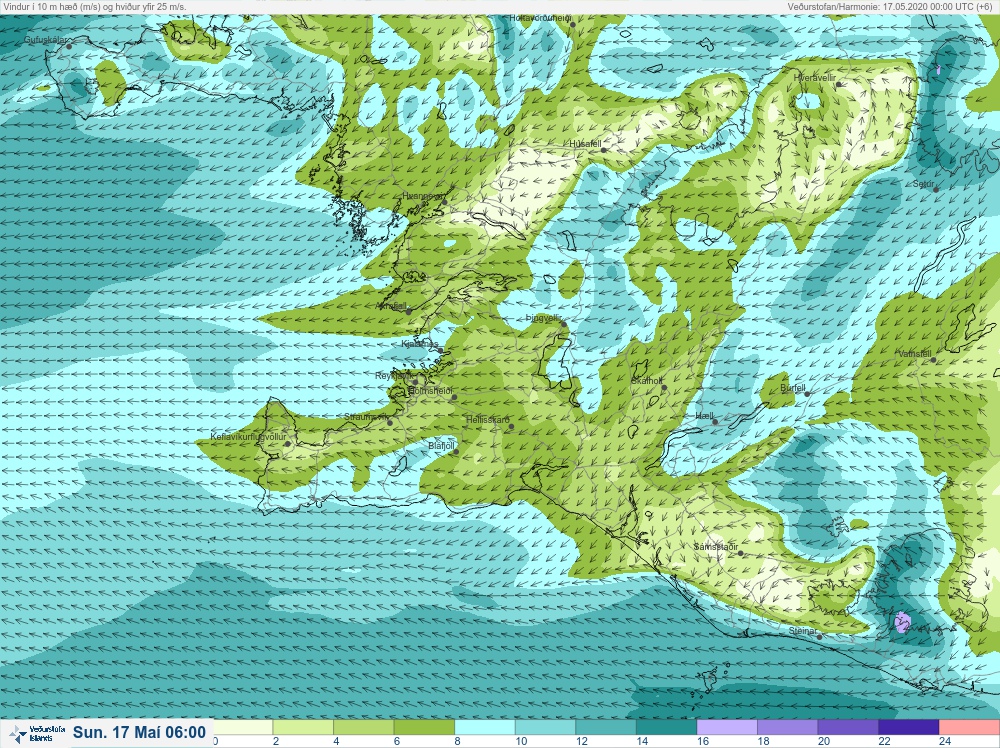Click the Keflavíkurflugvöllur station label
This screenshot has height=748, width=1000.
[248, 437]
